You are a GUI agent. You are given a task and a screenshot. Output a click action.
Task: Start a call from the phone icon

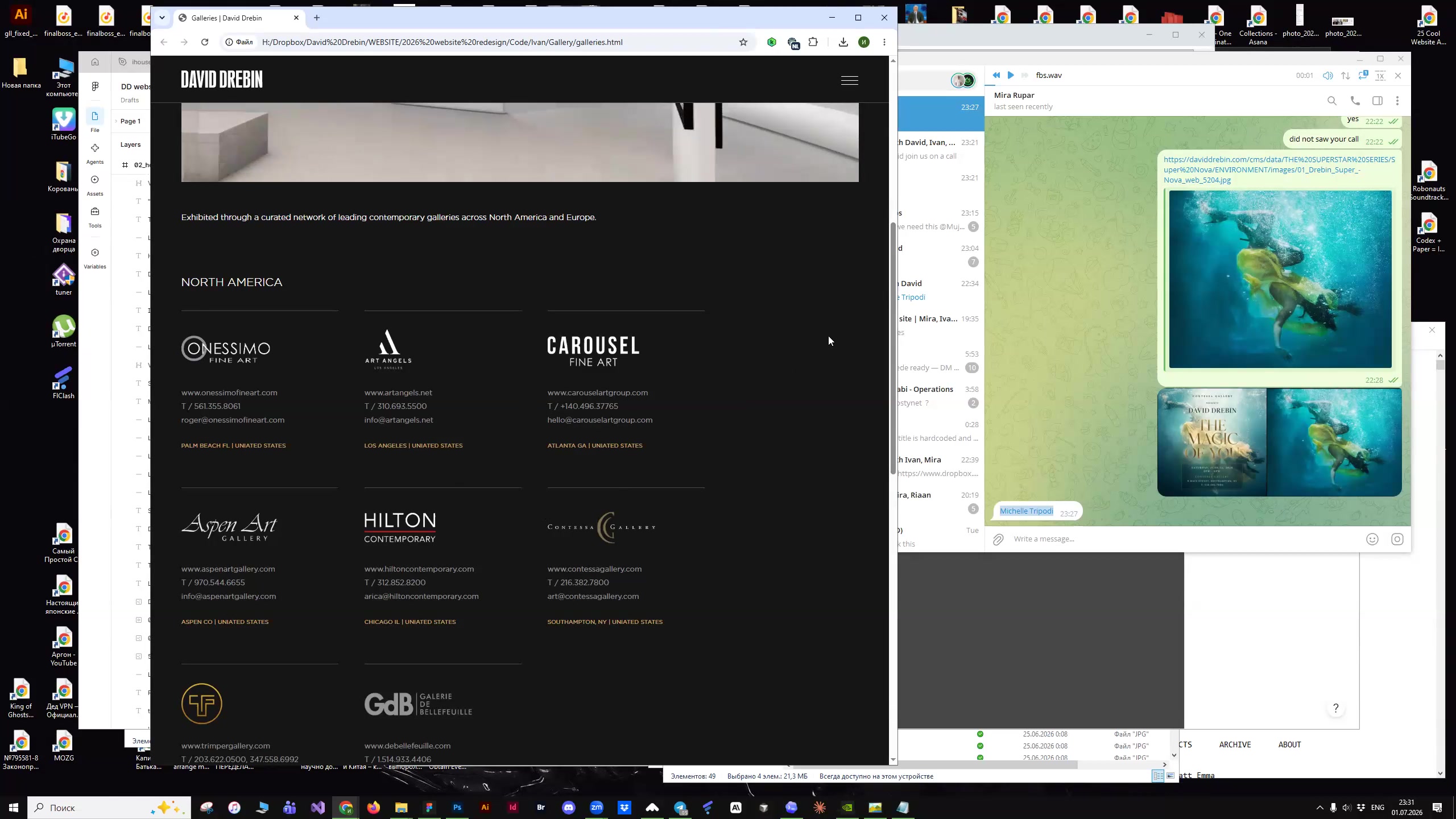click(x=1355, y=101)
